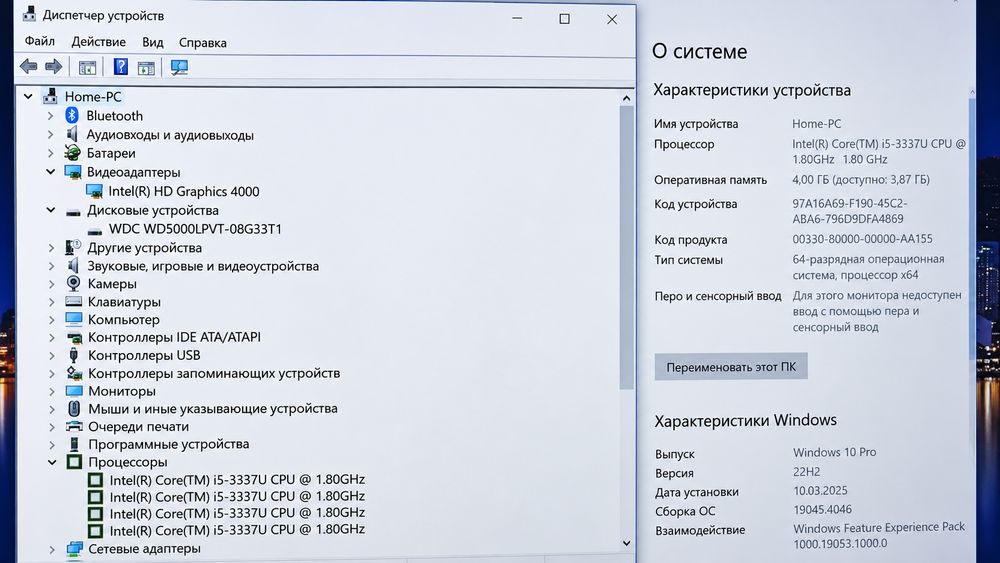1000x563 pixels.
Task: Collapse the Home-PC root node
Action: pos(28,96)
